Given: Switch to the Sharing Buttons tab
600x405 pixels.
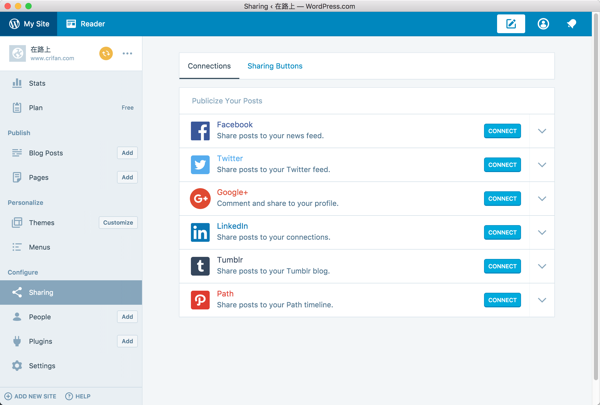Looking at the screenshot, I should pyautogui.click(x=275, y=66).
